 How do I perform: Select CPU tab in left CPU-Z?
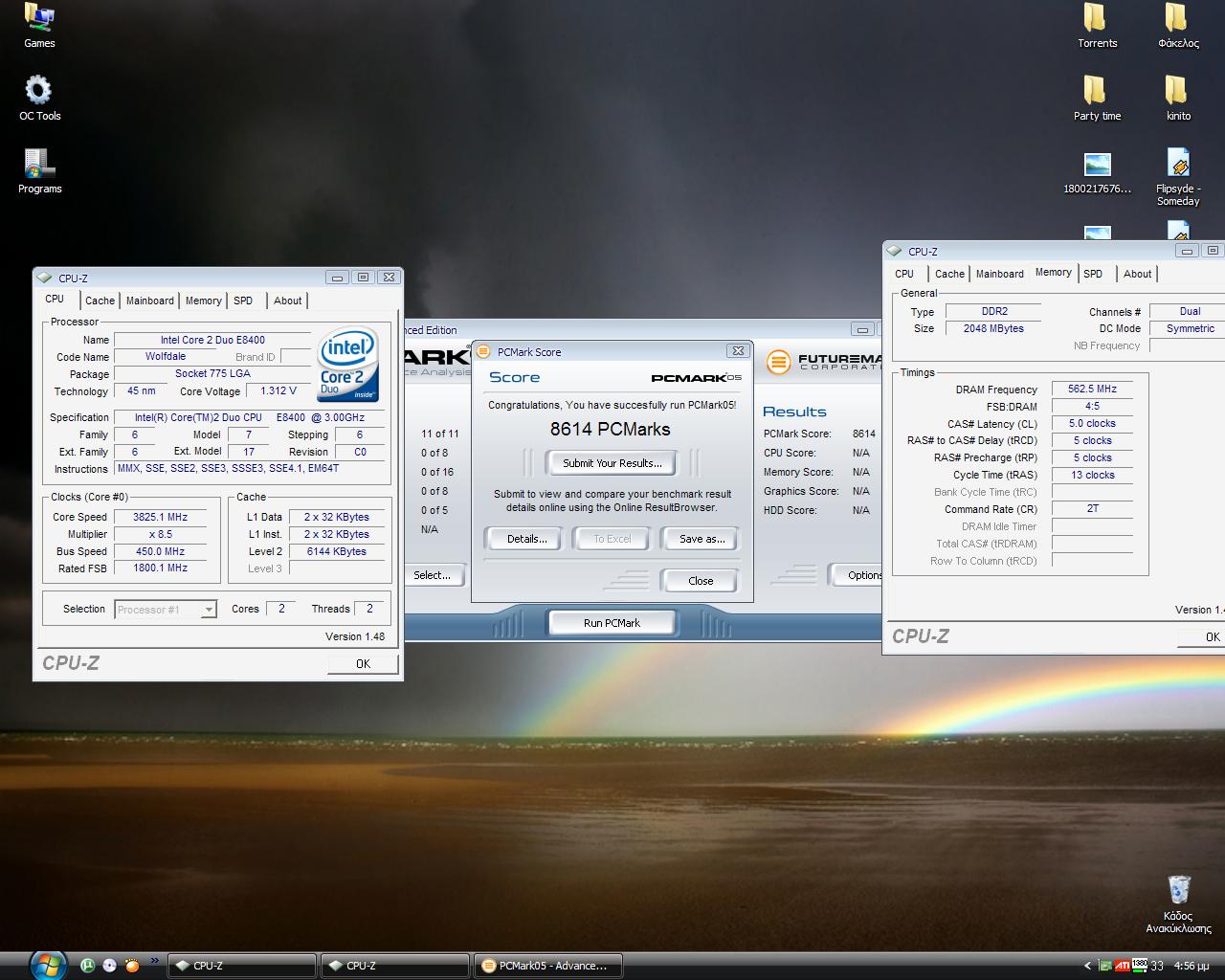[x=55, y=300]
